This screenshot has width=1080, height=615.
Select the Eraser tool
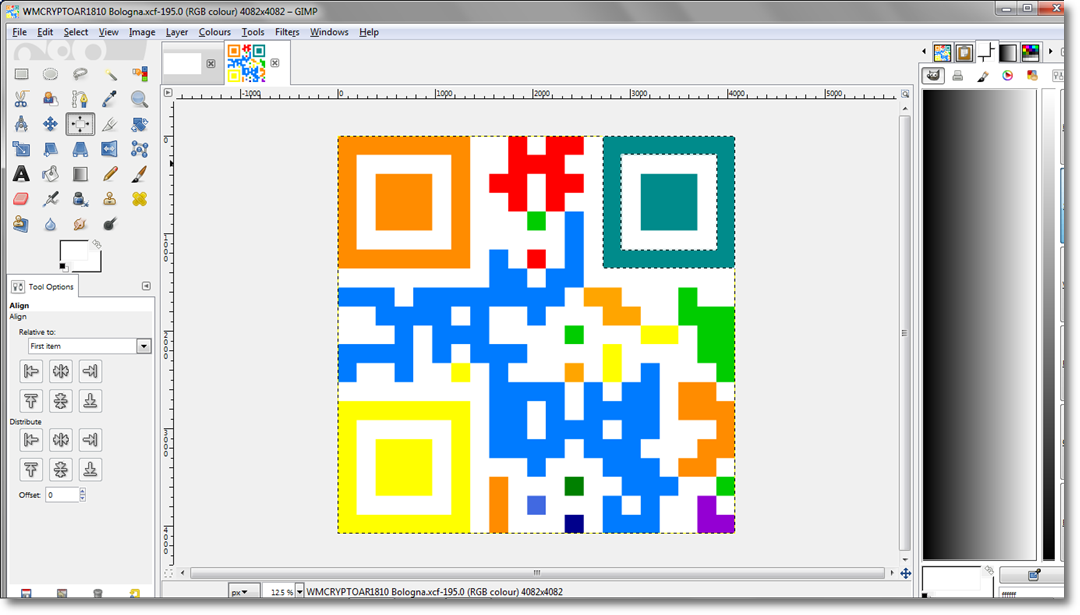pos(21,199)
